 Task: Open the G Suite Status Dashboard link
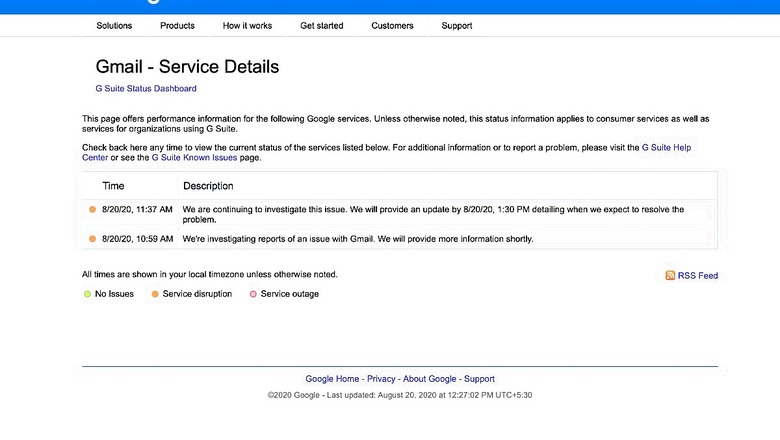[146, 88]
